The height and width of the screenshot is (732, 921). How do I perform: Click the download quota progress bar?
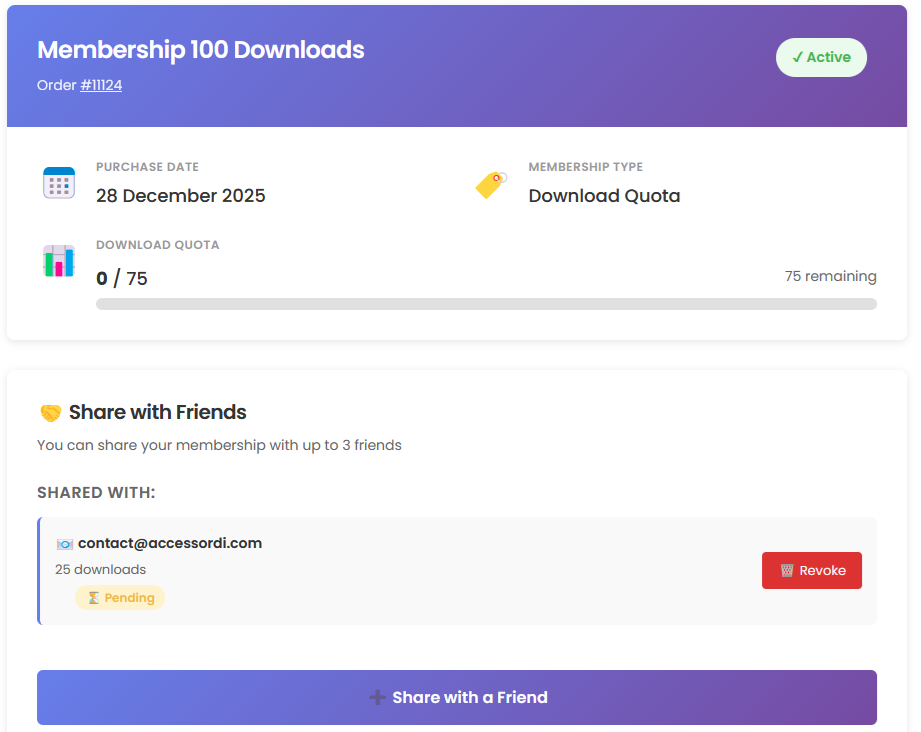(486, 304)
